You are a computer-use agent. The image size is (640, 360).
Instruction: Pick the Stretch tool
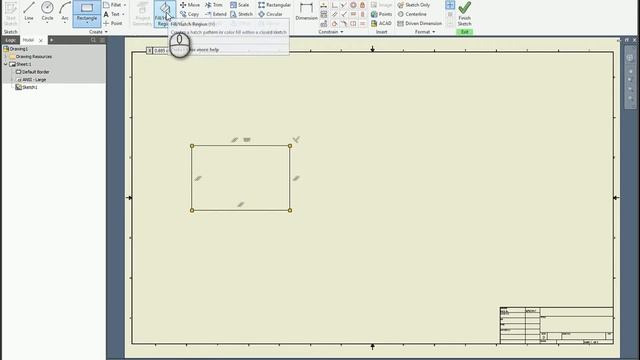pos(242,14)
